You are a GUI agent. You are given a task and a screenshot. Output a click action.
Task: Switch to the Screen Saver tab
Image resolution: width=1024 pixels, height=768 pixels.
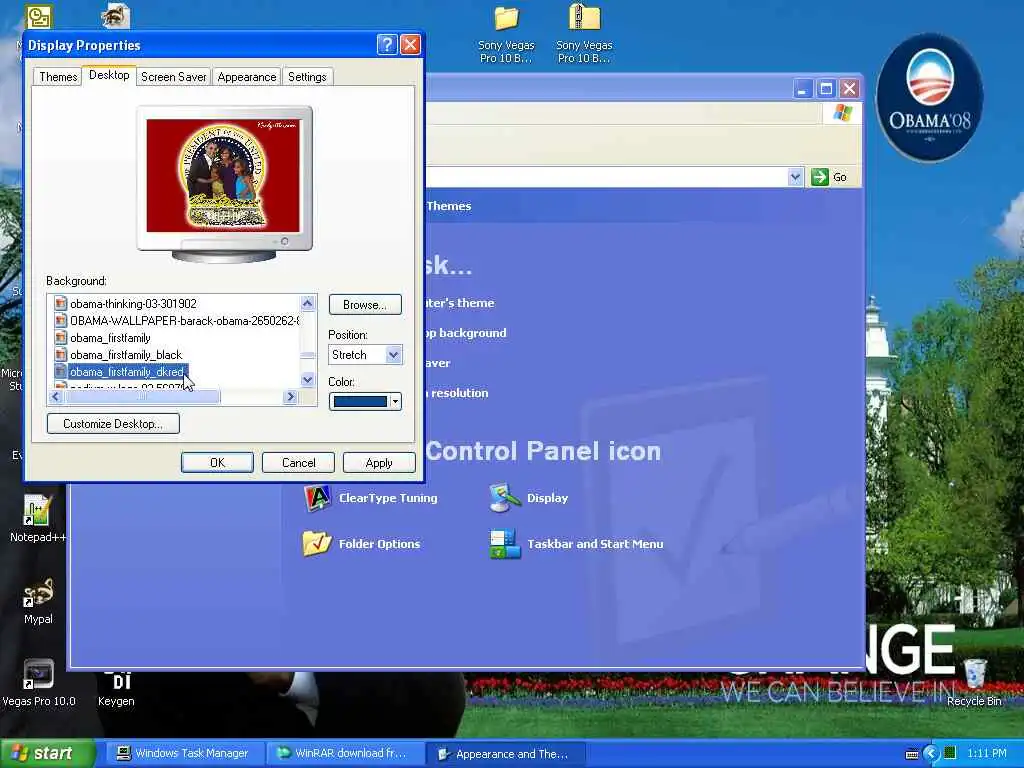tap(174, 77)
